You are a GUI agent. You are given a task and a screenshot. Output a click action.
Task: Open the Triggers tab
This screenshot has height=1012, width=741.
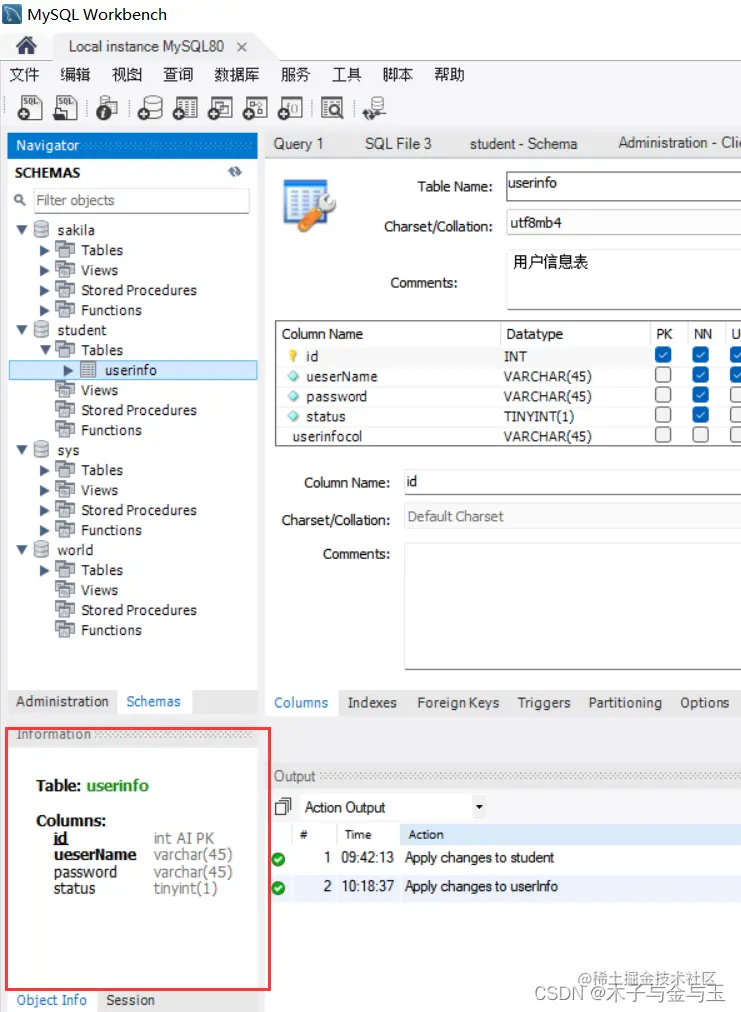tap(543, 703)
